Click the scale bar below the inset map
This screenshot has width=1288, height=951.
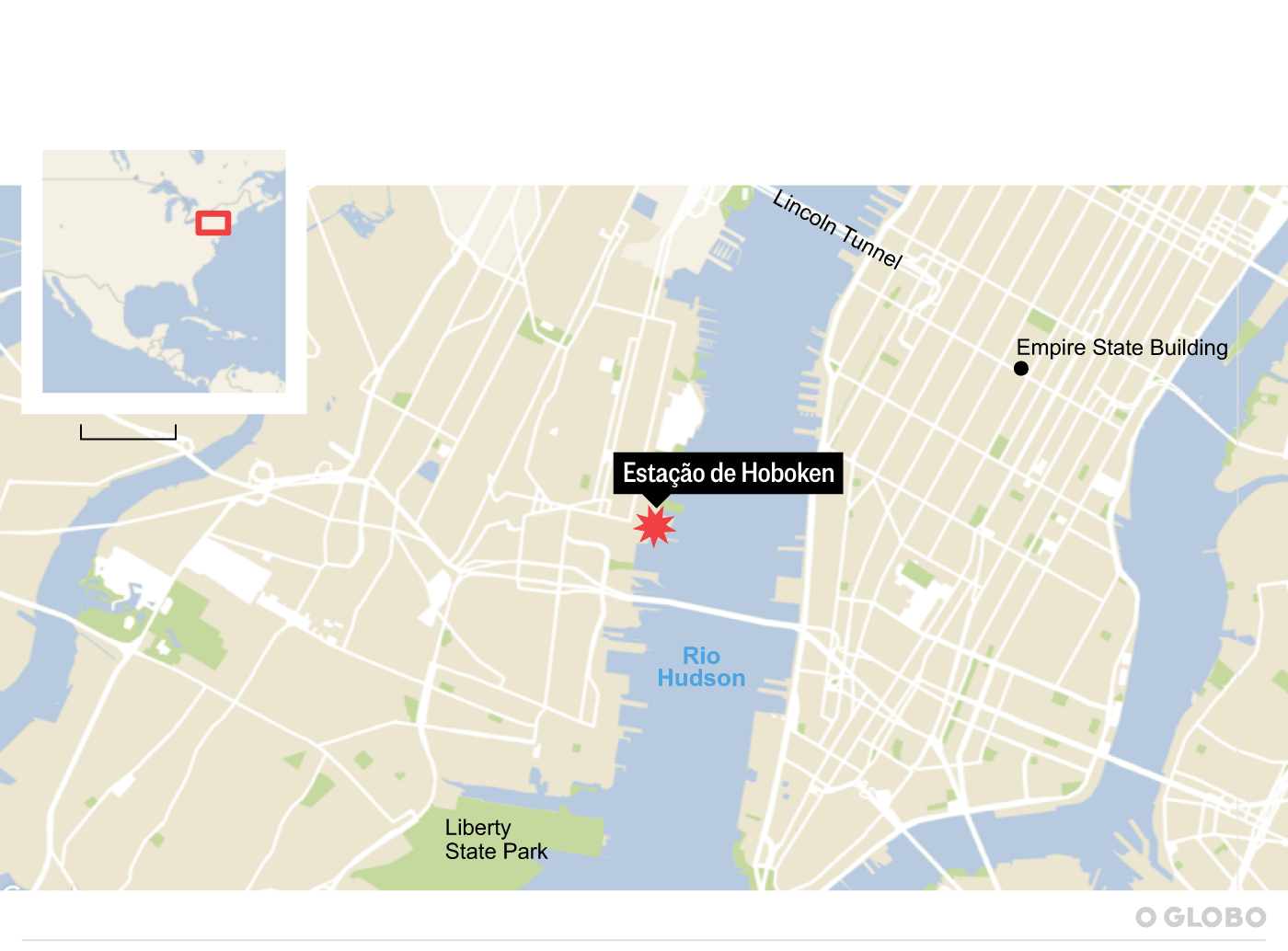[x=128, y=432]
